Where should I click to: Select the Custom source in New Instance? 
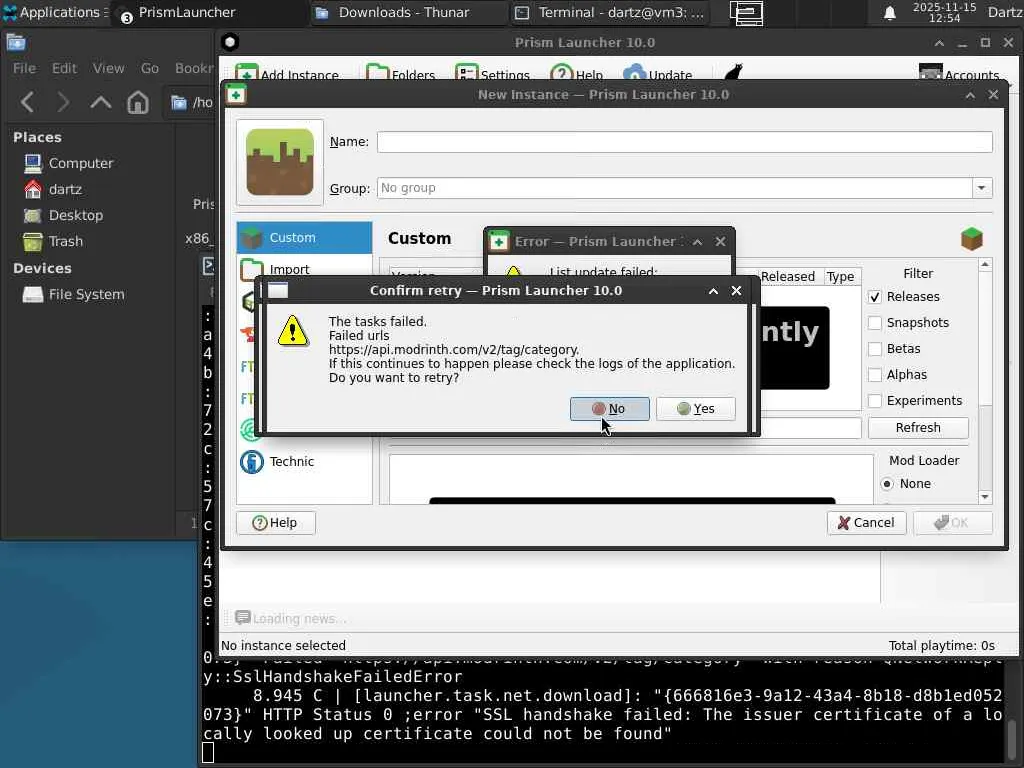click(x=304, y=238)
